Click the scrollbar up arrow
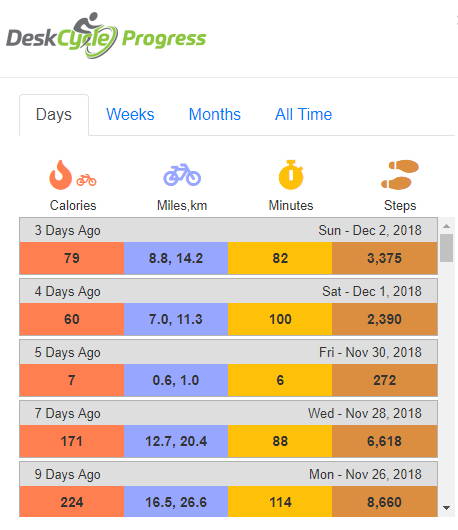Image resolution: width=458 pixels, height=530 pixels. 446,226
